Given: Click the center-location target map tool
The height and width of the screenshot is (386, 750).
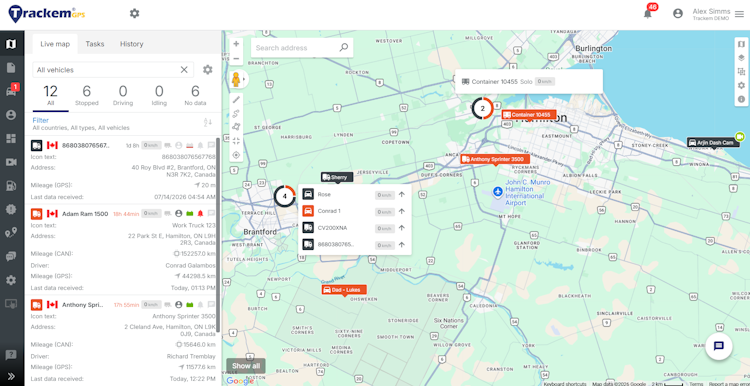Looking at the screenshot, I should click(x=236, y=155).
